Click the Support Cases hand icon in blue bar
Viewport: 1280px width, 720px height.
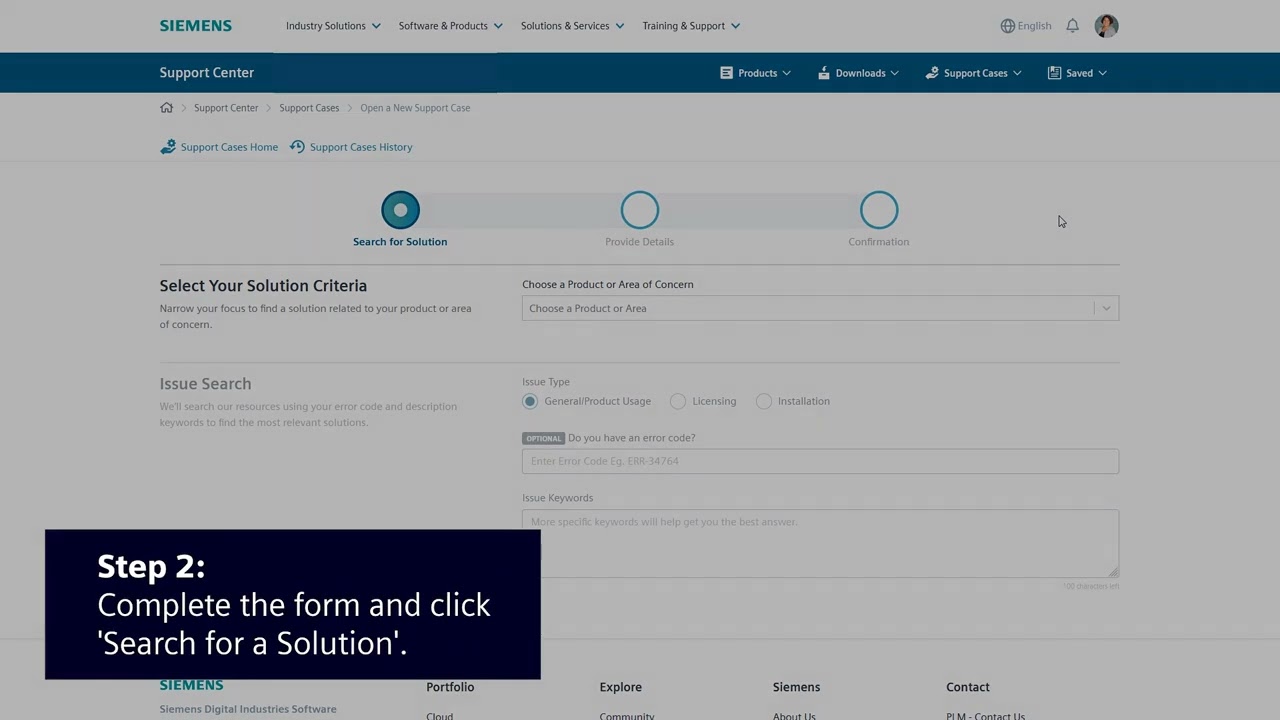[932, 73]
